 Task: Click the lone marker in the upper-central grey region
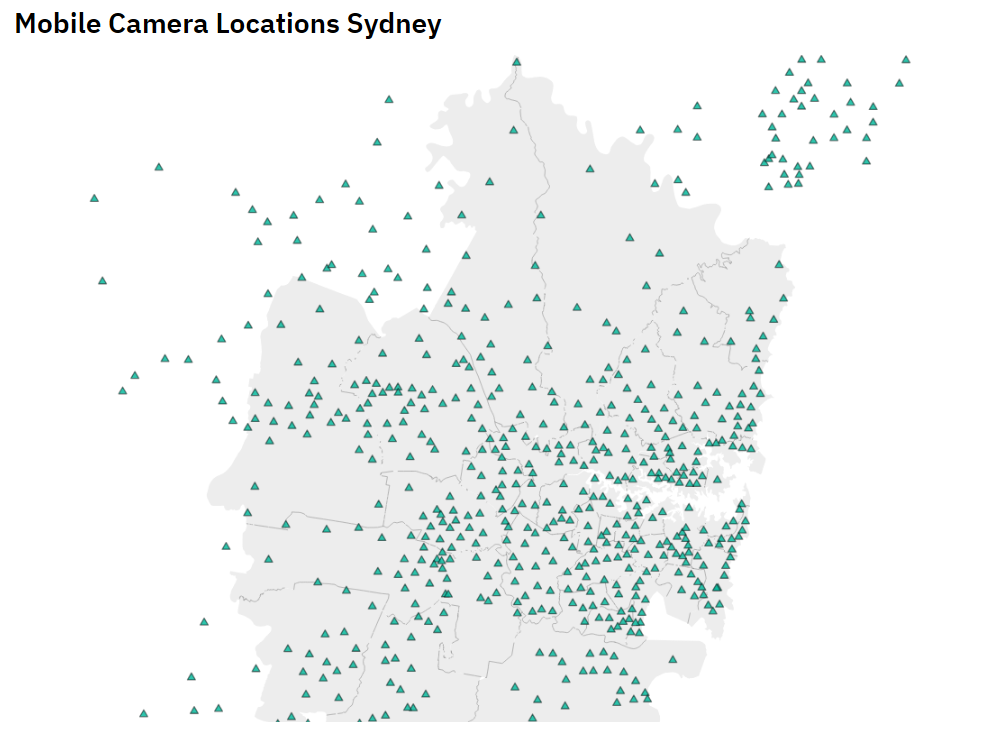tap(630, 238)
